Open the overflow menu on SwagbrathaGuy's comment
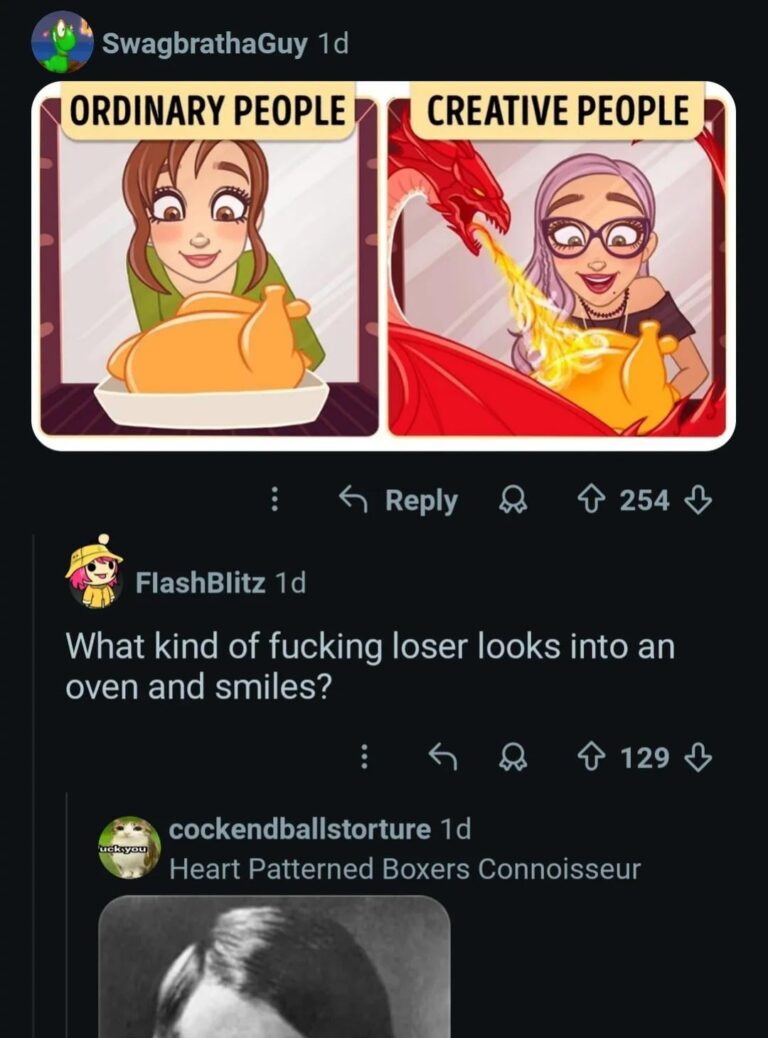Viewport: 768px width, 1038px height. tap(277, 499)
